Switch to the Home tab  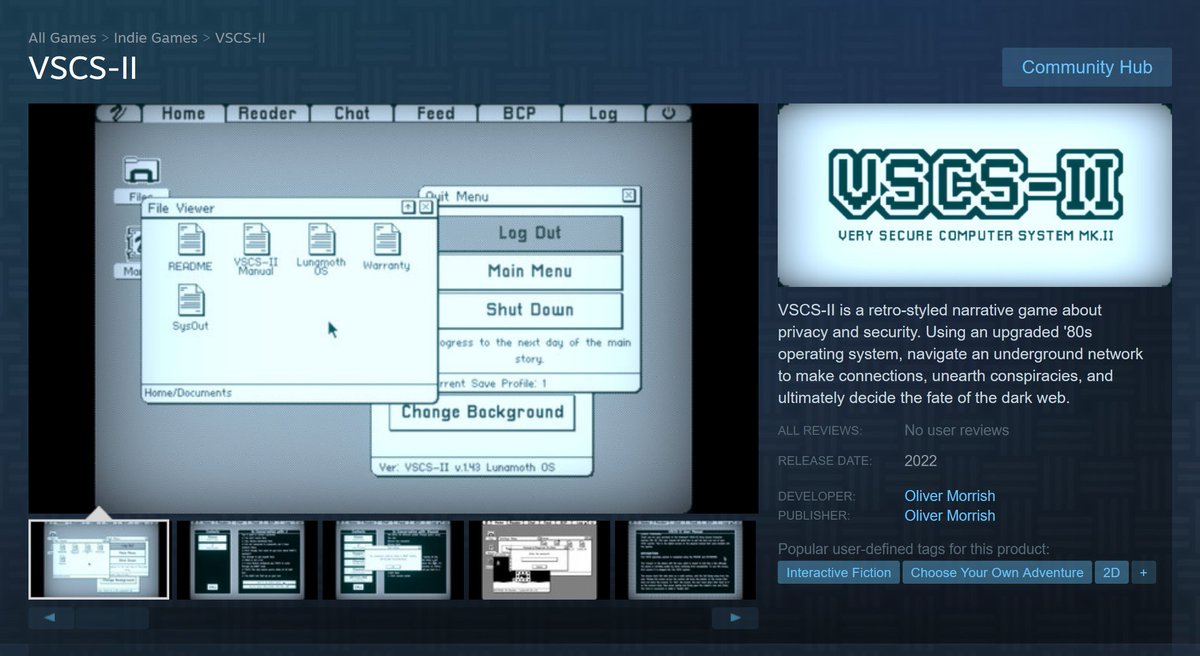(183, 113)
